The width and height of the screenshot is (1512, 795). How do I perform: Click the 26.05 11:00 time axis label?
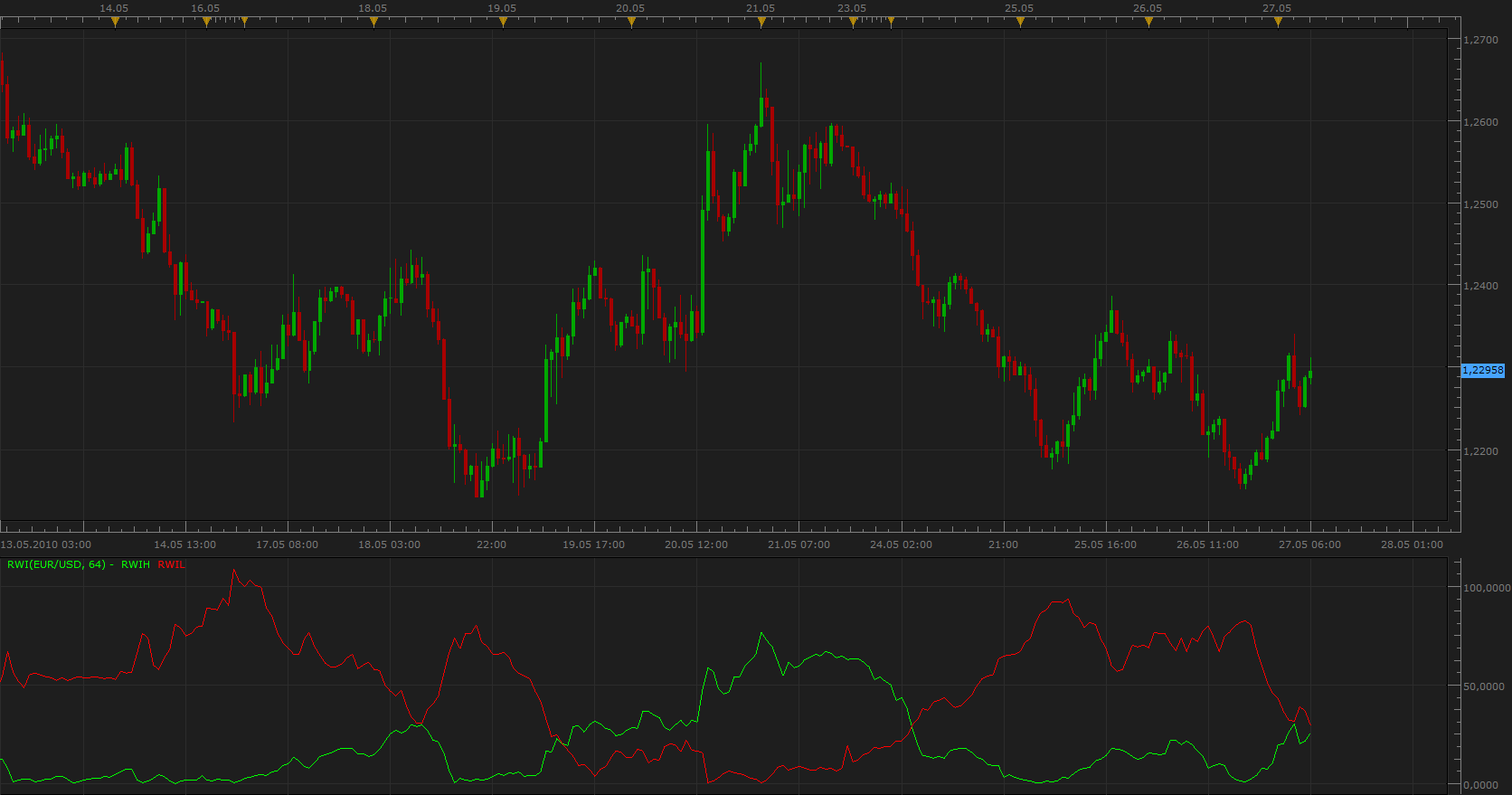1207,544
